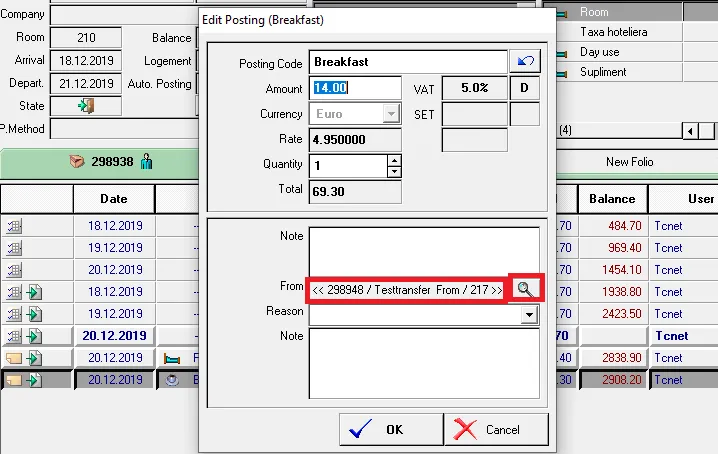
Task: Click green transfer arrow in second 19.12.2019 row
Action: click(x=34, y=314)
